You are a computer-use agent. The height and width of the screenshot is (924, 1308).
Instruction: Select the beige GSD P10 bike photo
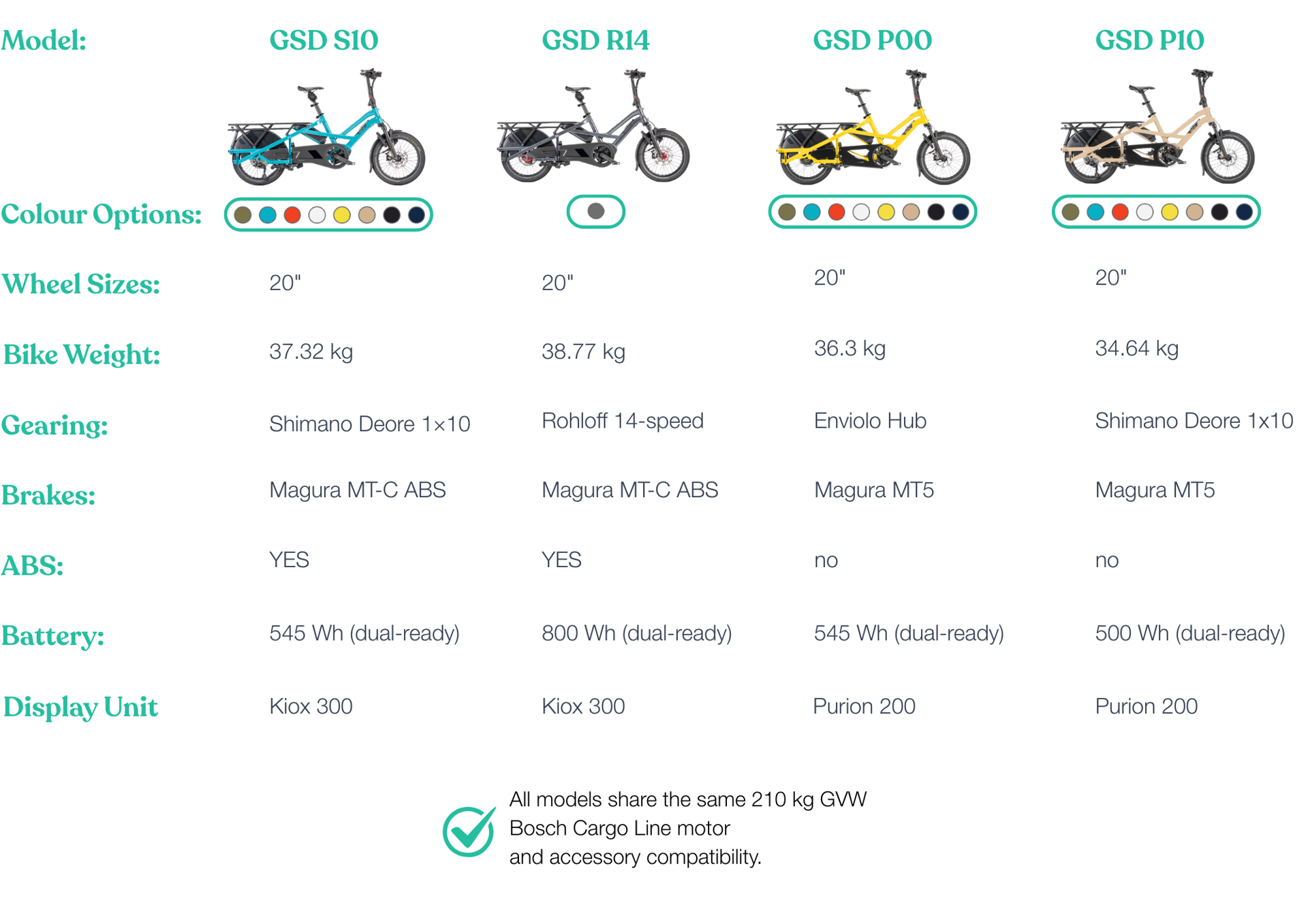click(x=1157, y=128)
